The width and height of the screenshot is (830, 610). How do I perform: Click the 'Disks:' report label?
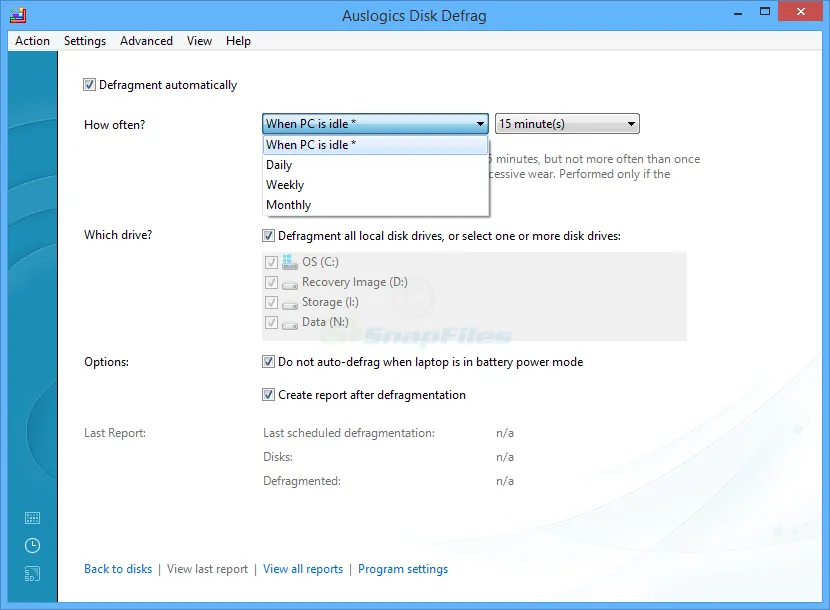(278, 456)
